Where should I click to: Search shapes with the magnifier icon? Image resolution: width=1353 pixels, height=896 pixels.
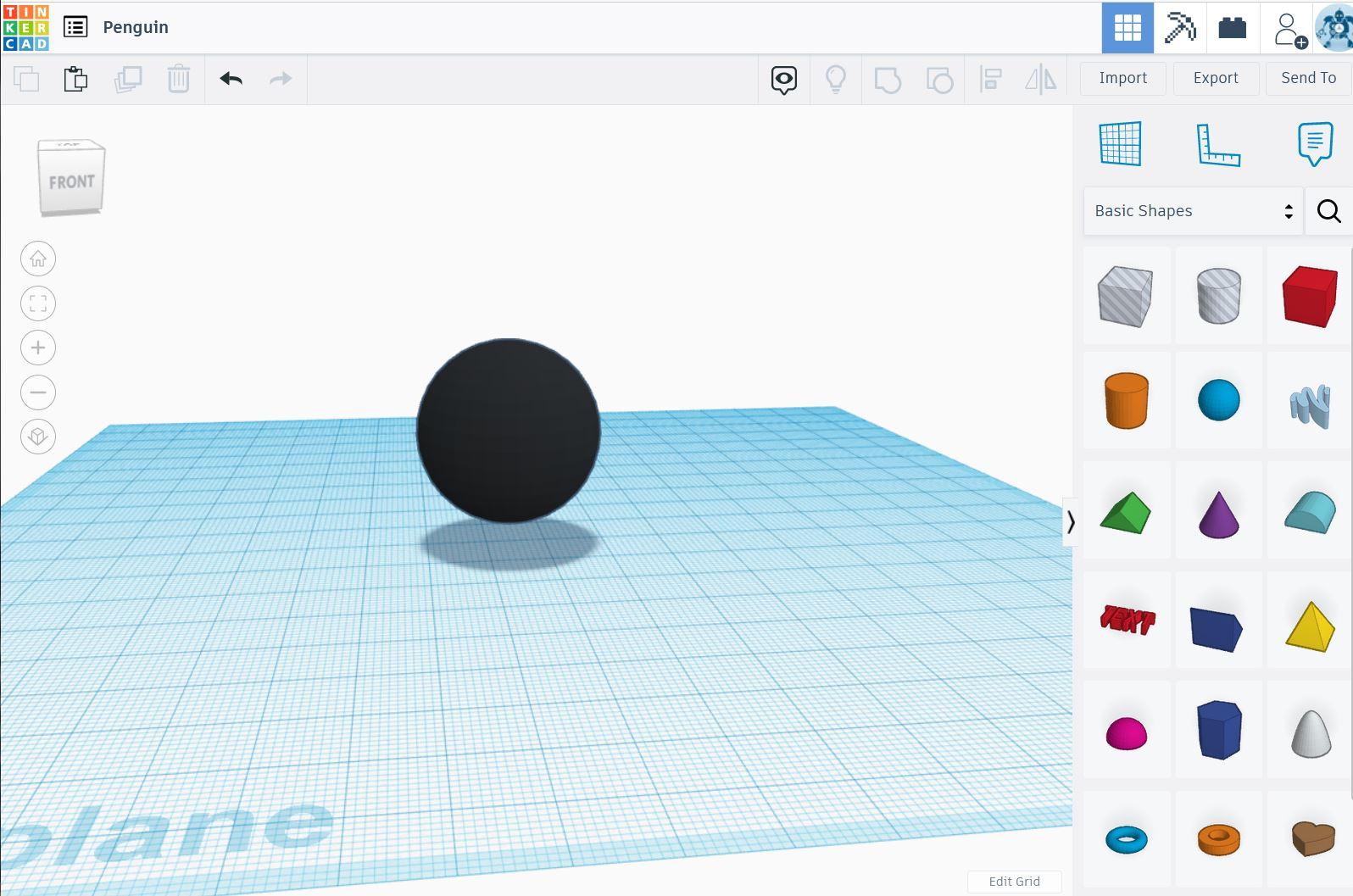1328,211
